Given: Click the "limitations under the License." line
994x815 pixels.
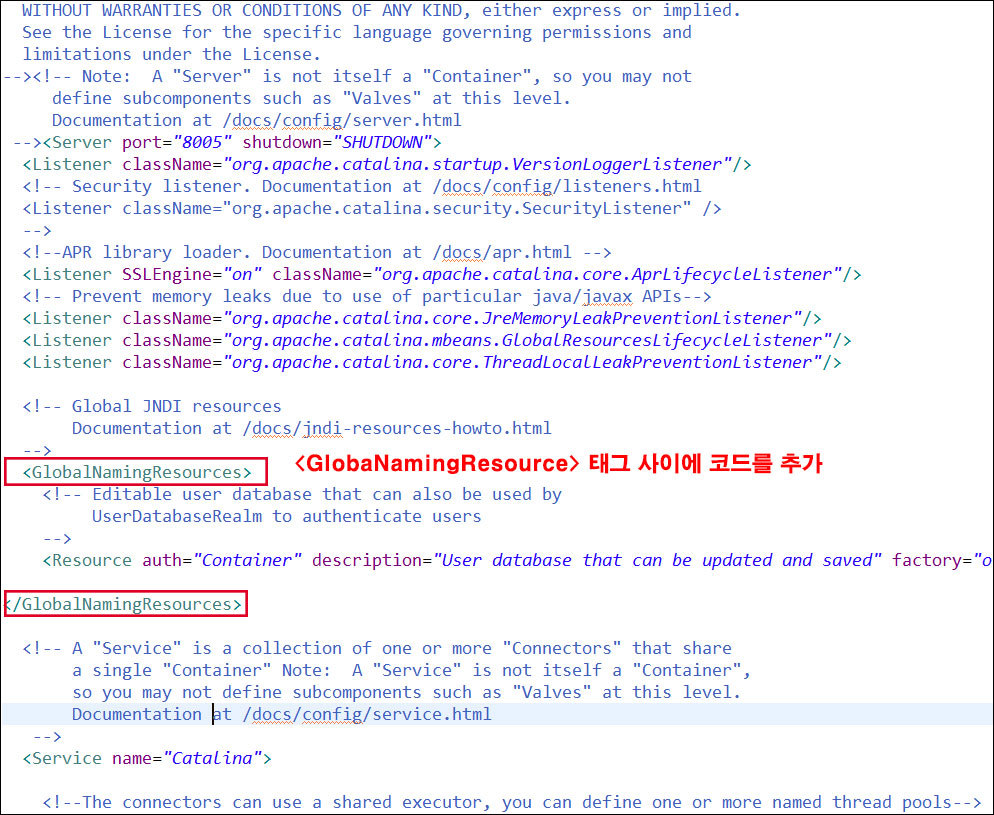Looking at the screenshot, I should pos(172,55).
